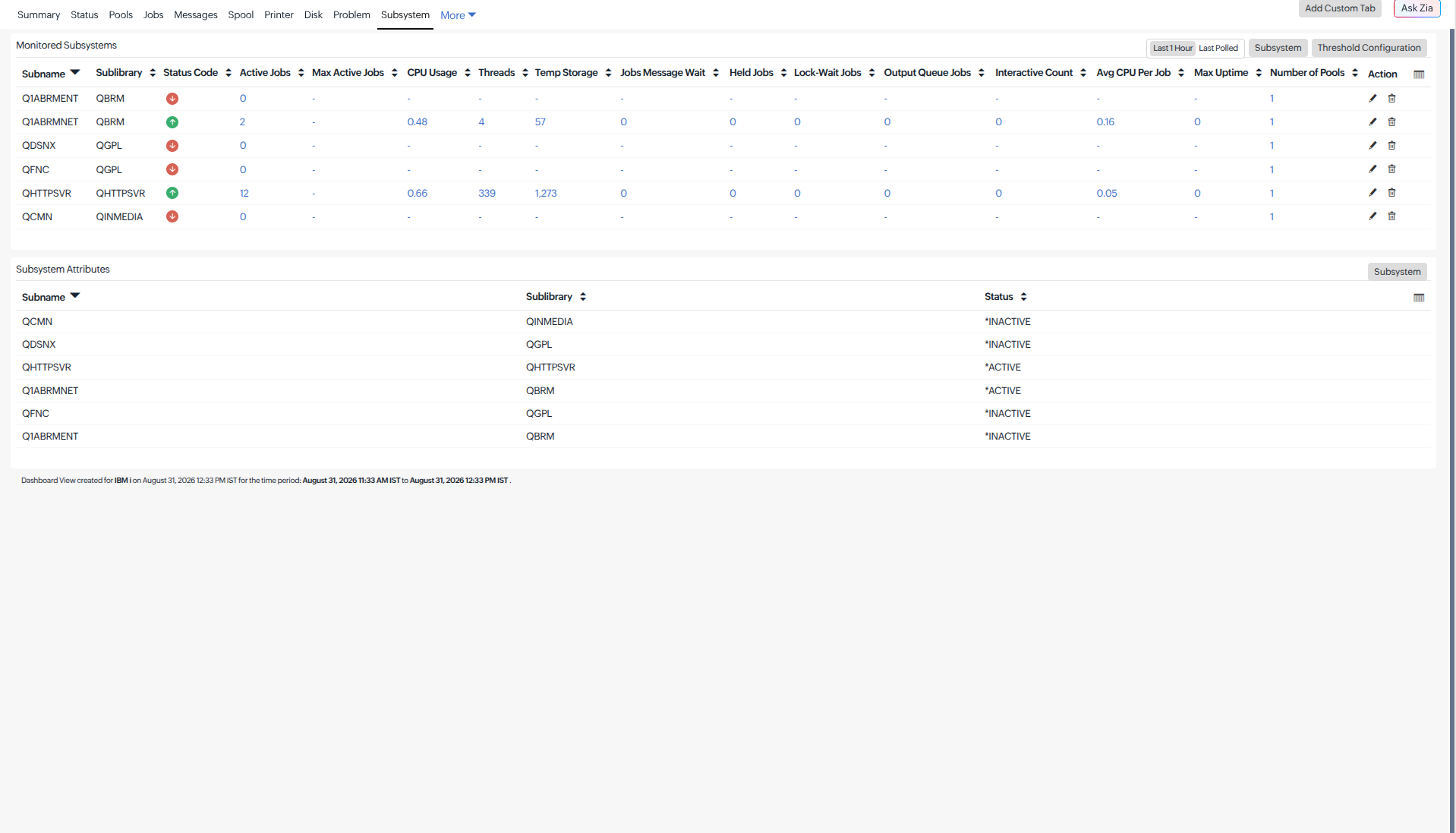Sort by Jobs Message Wait column

tap(670, 73)
